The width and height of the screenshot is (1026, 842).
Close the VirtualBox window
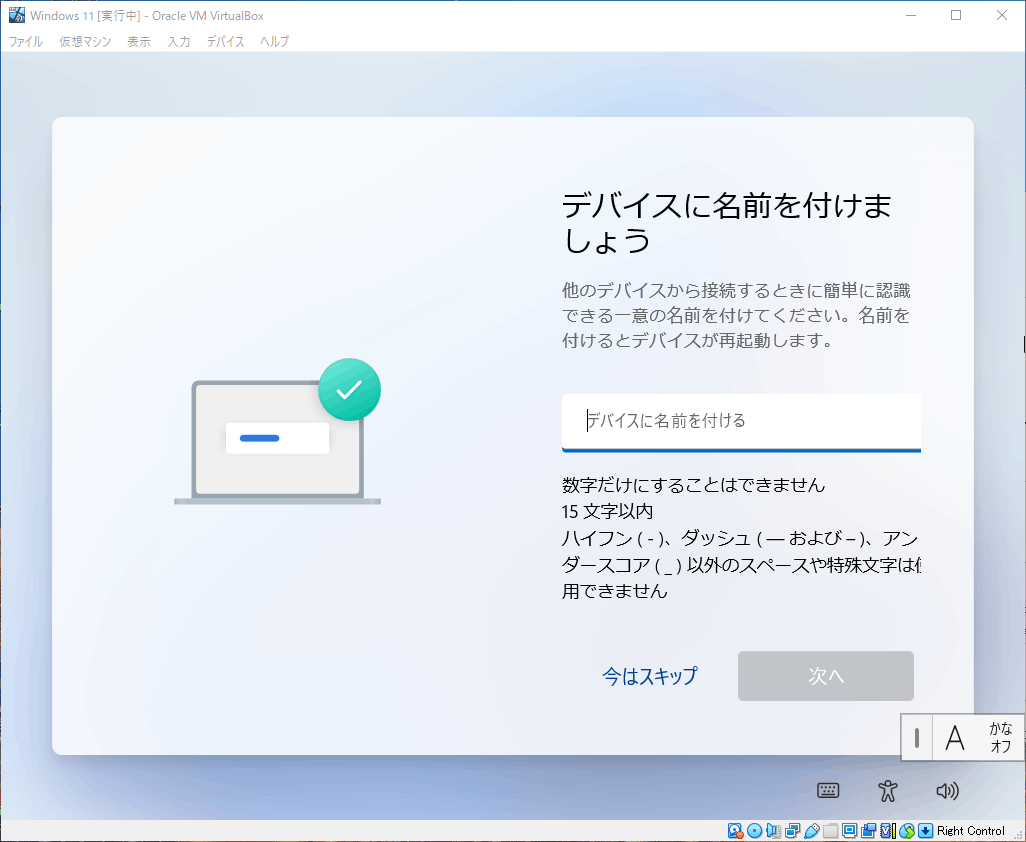(x=1002, y=15)
